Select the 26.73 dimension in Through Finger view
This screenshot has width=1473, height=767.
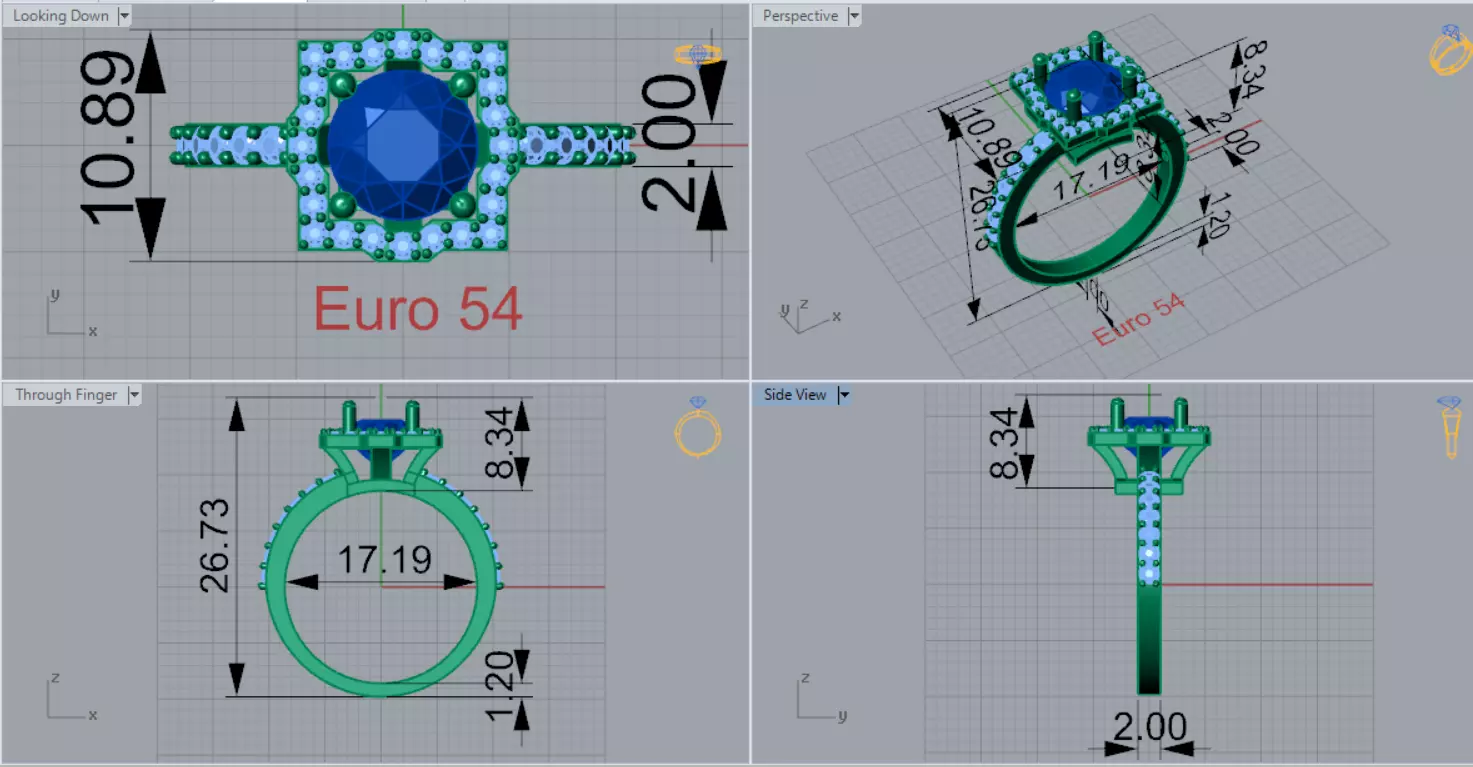(216, 545)
